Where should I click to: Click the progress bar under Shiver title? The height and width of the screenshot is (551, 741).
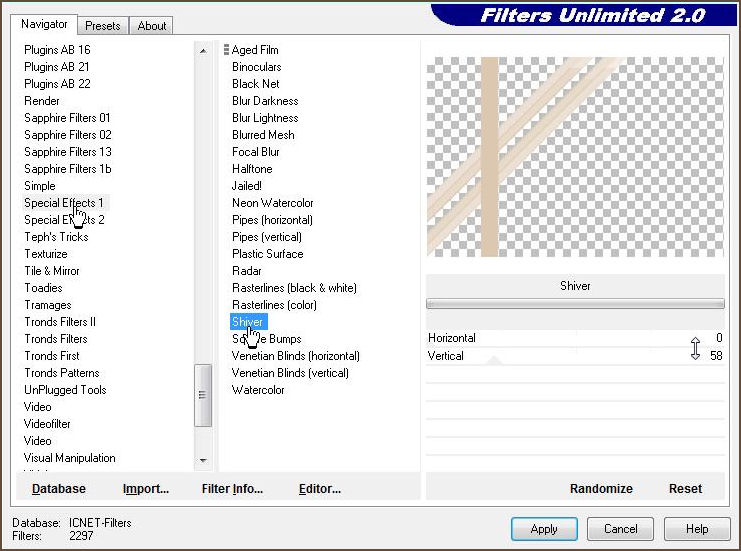click(x=575, y=303)
